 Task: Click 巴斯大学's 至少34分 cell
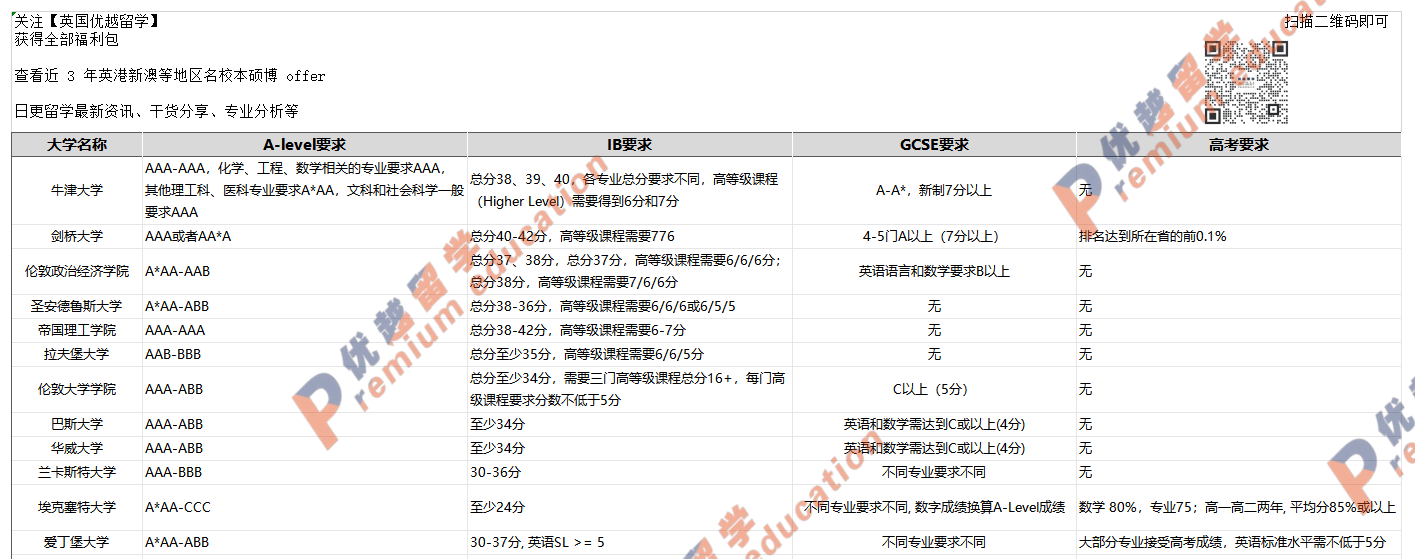(x=630, y=424)
